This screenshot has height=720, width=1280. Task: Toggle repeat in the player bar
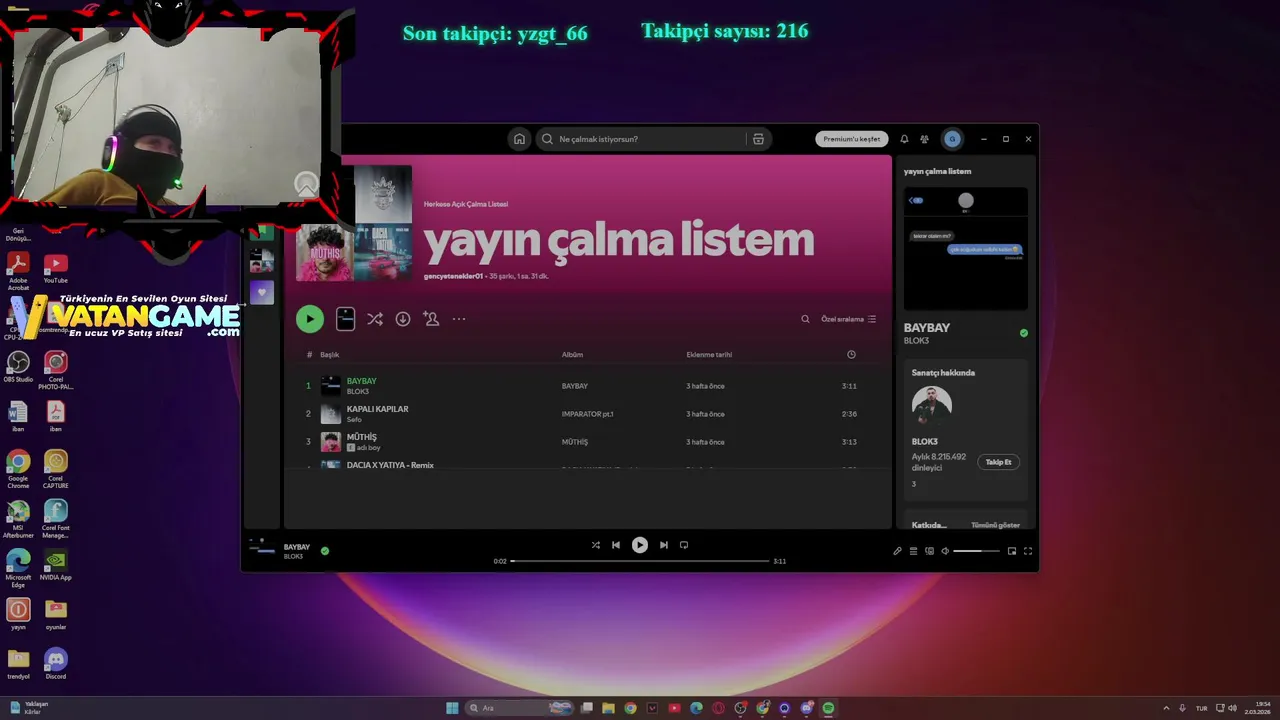[684, 545]
